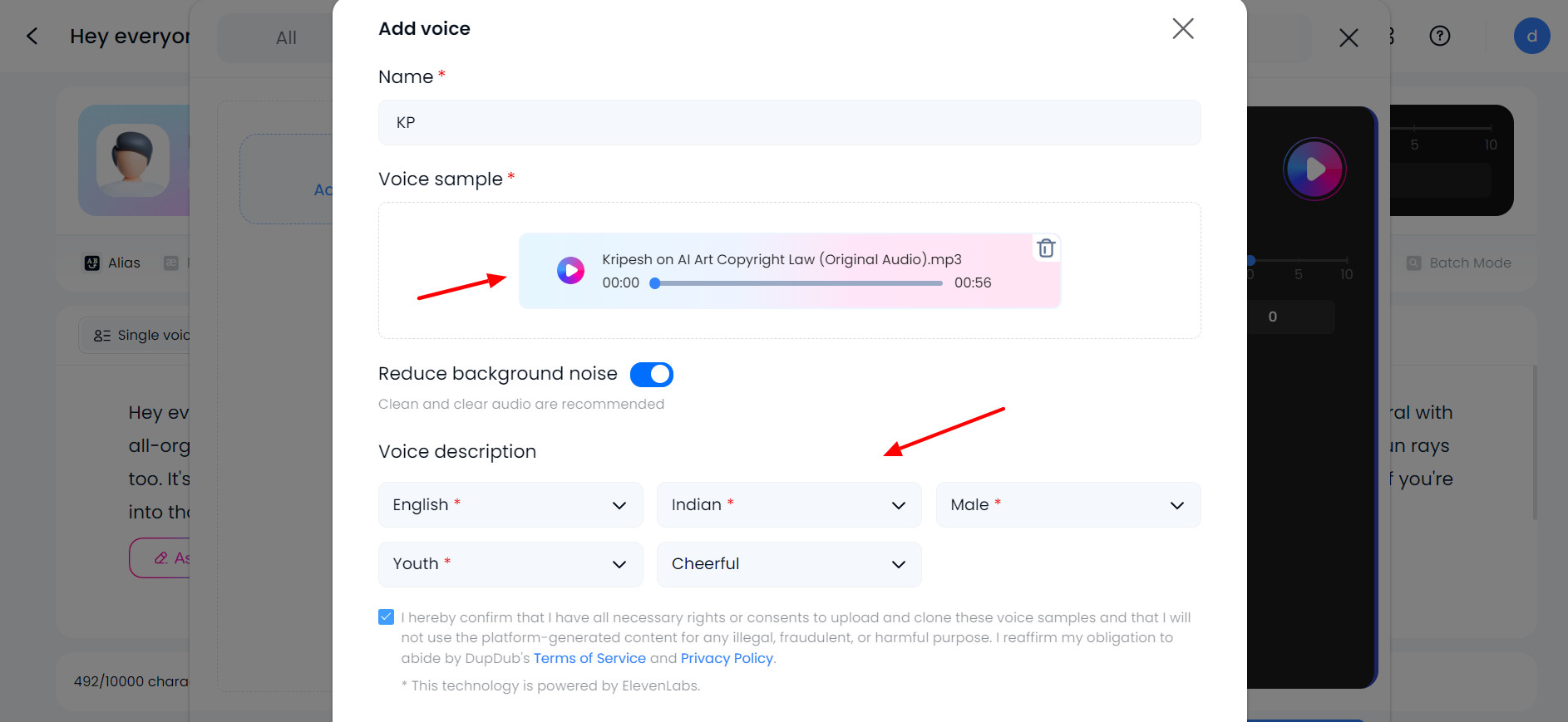This screenshot has height=722, width=1568.
Task: Play the uploaded voice sample audio
Action: 570,270
